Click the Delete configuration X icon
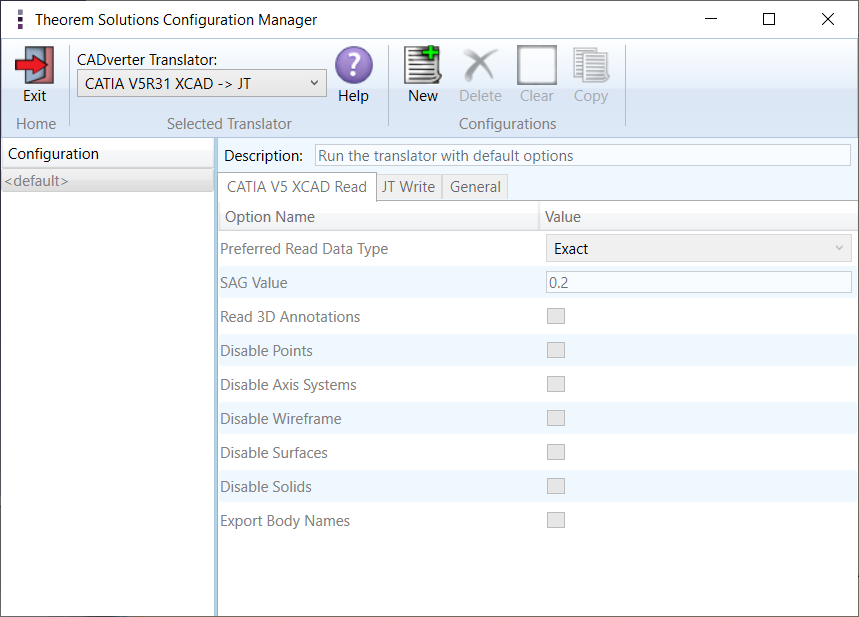Image resolution: width=859 pixels, height=617 pixels. (480, 65)
